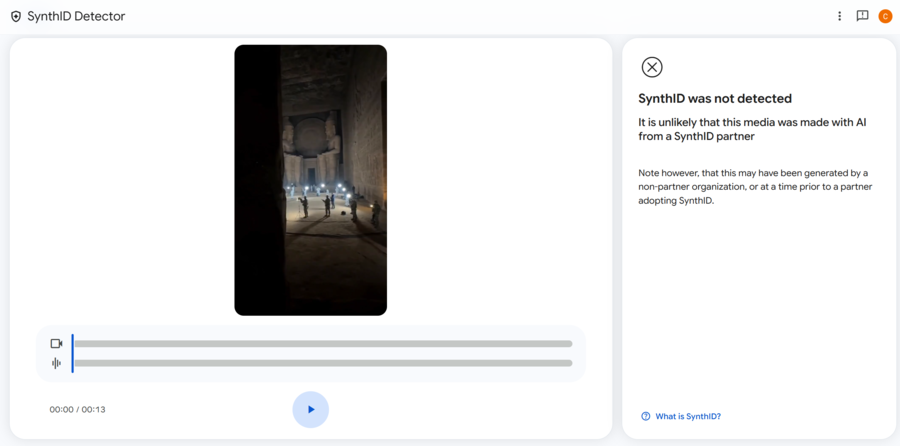Open the 'What is SynthID?' link
The image size is (900, 446).
(x=688, y=416)
